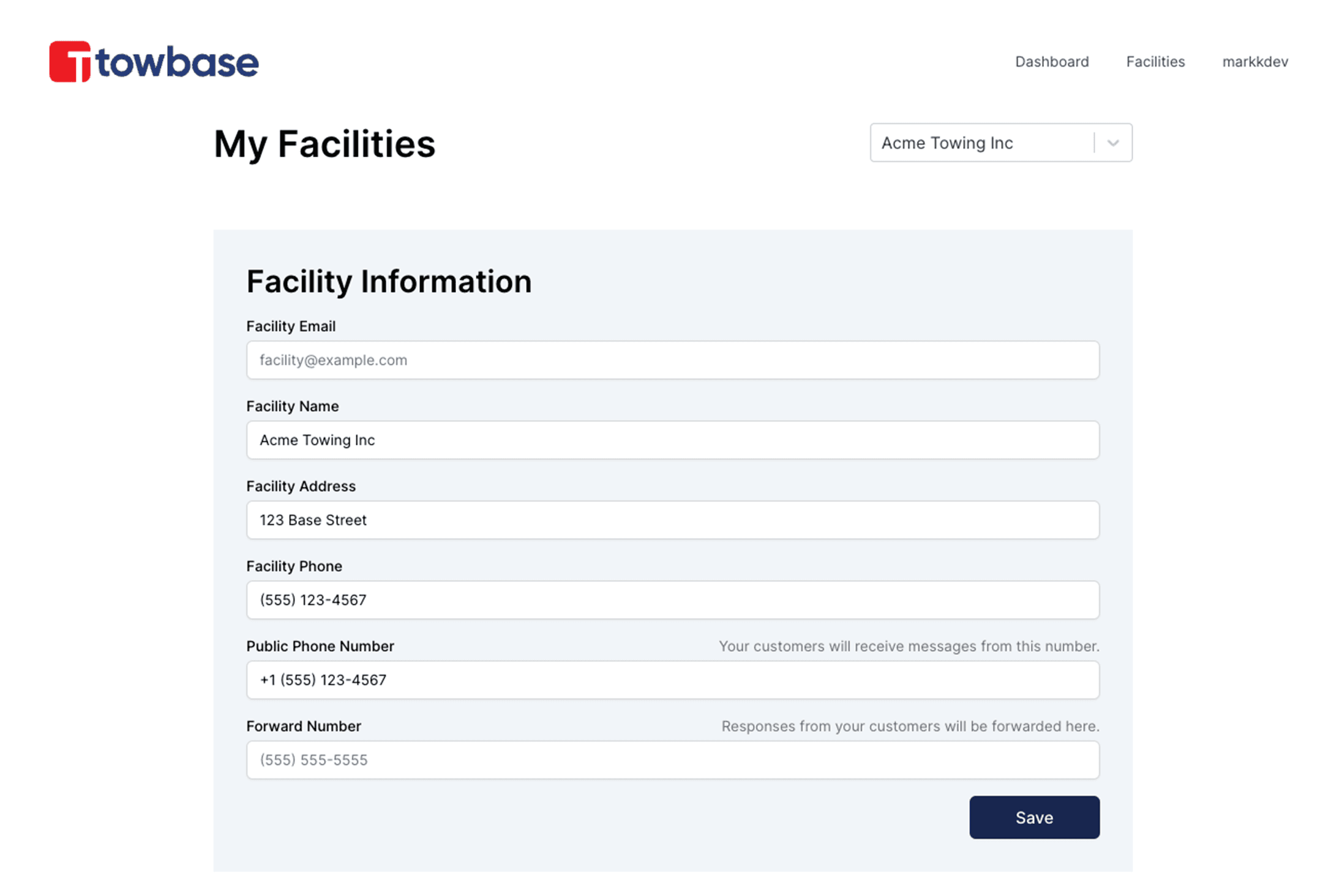Click the Facility Phone input

(672, 600)
